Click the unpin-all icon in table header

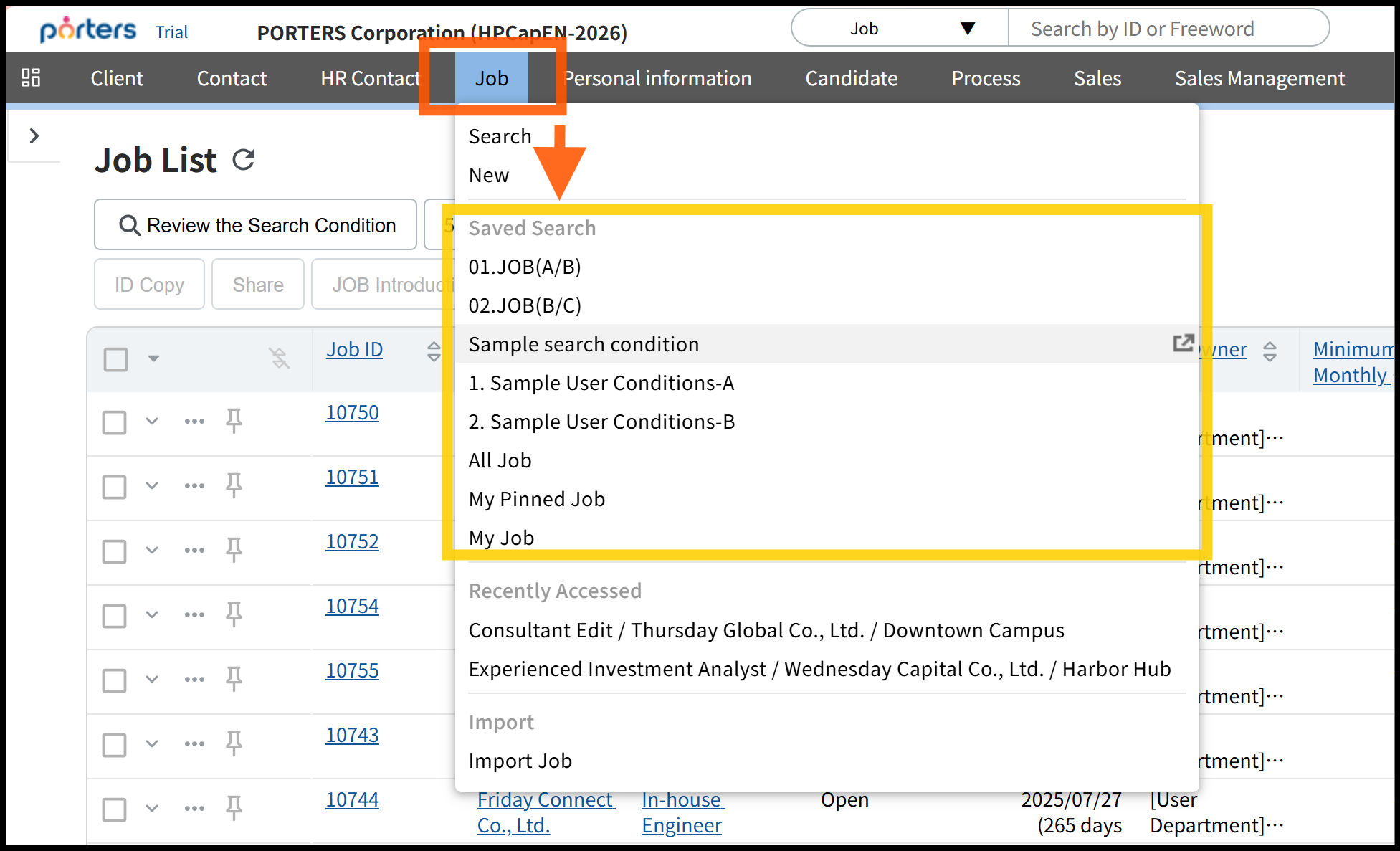[x=279, y=357]
